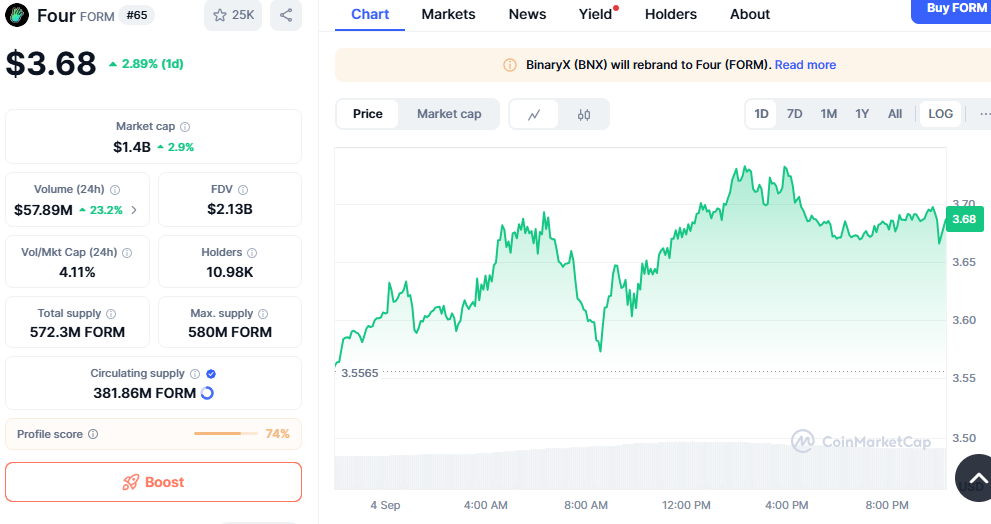
Task: Open the Read more rebrand link
Action: (805, 65)
